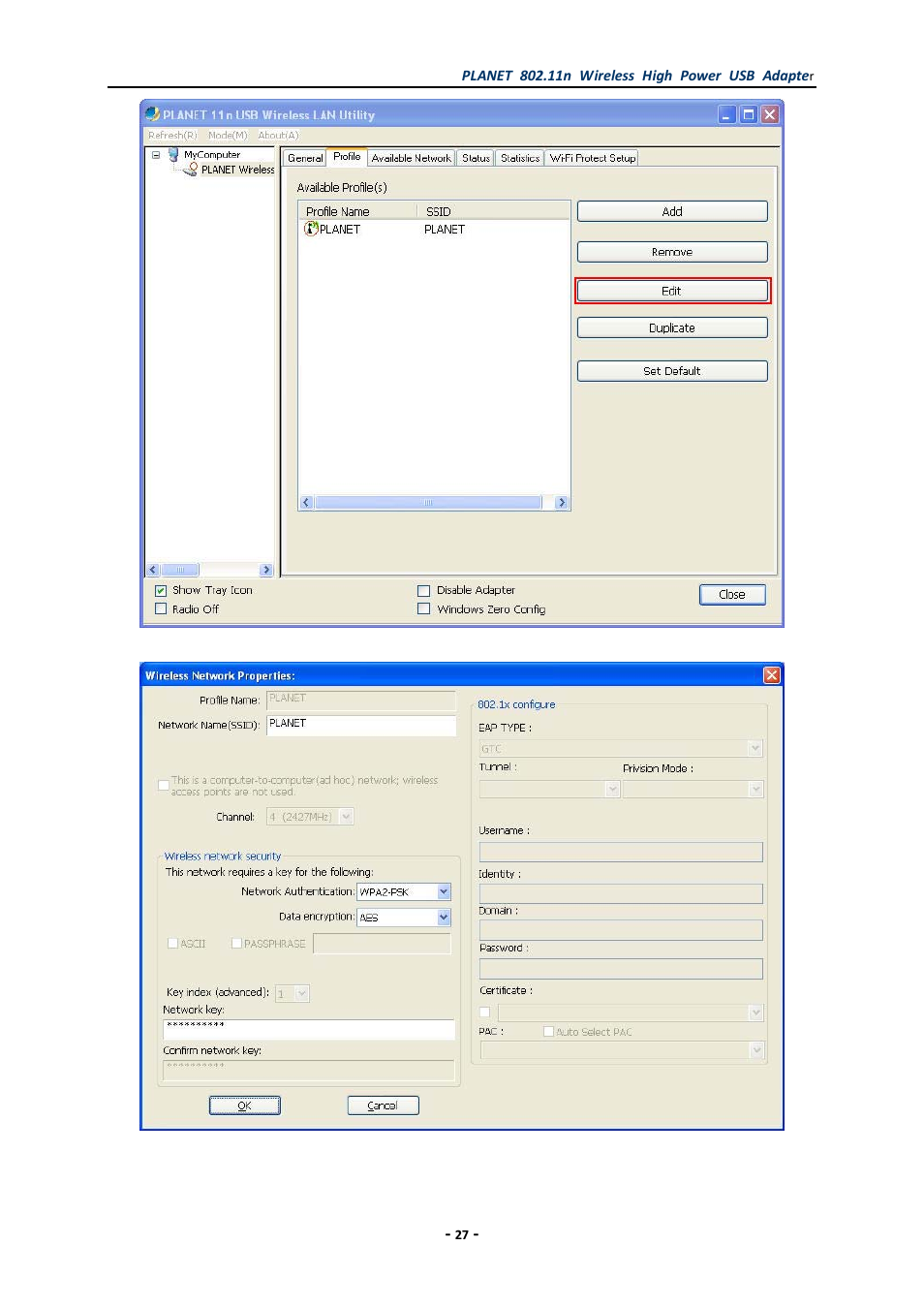Open the Mode(M) menu
The image size is (924, 1308).
(228, 136)
